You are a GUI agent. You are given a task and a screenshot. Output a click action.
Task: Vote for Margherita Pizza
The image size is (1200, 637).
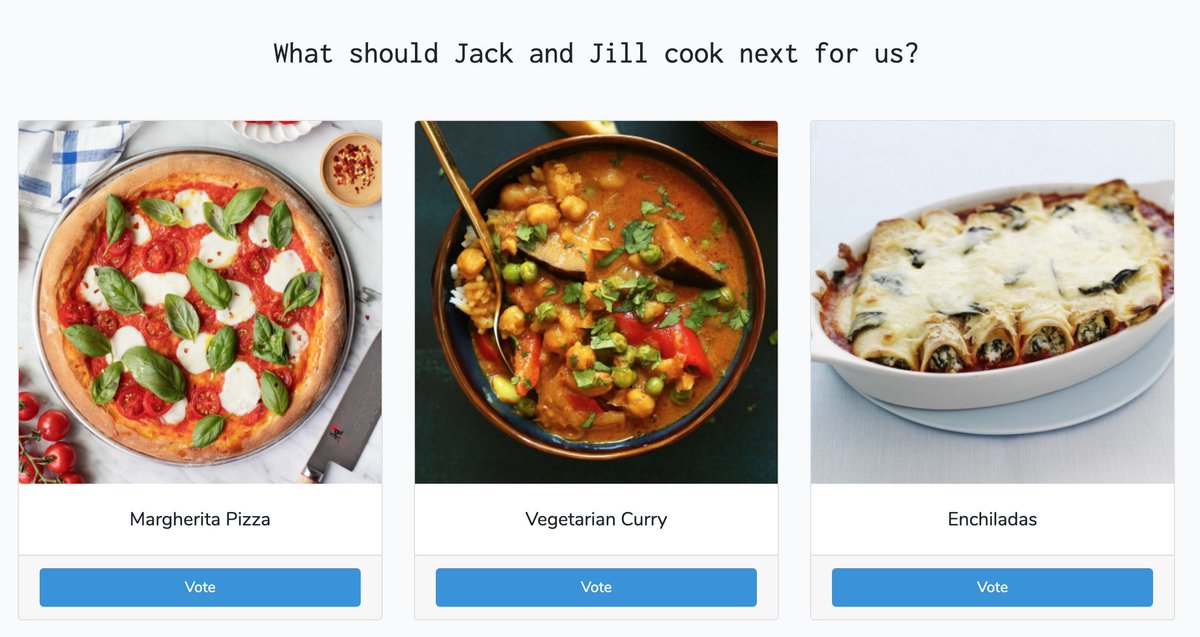(x=200, y=587)
